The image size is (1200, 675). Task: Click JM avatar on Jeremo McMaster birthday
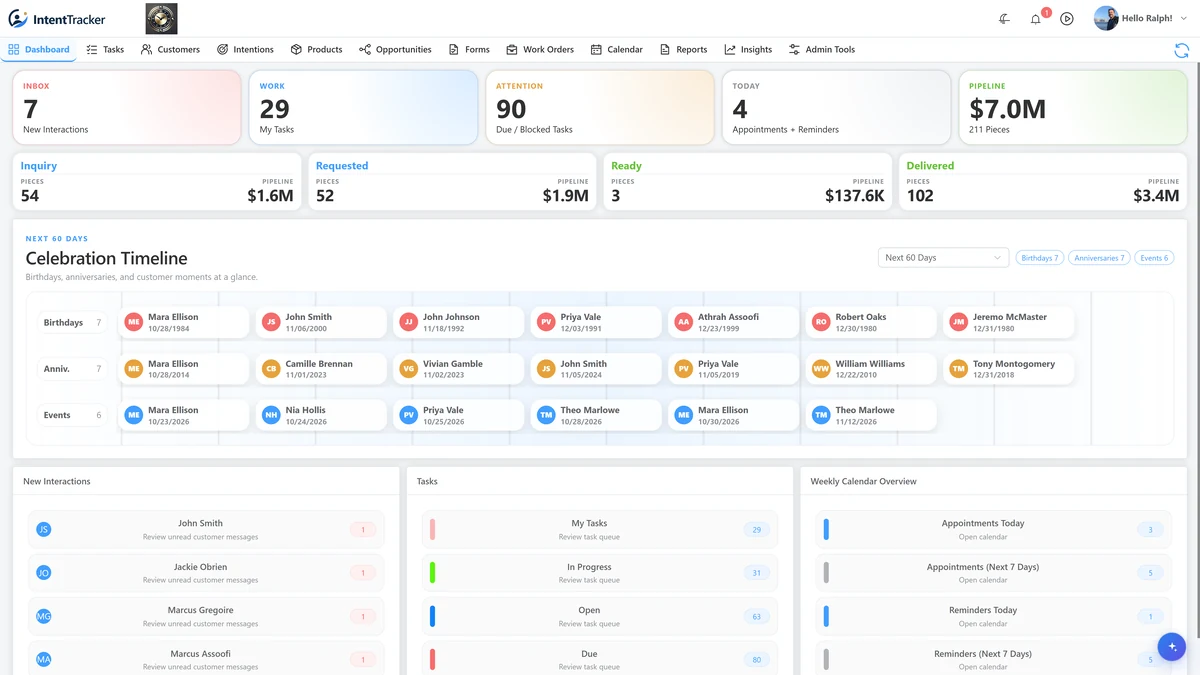958,322
